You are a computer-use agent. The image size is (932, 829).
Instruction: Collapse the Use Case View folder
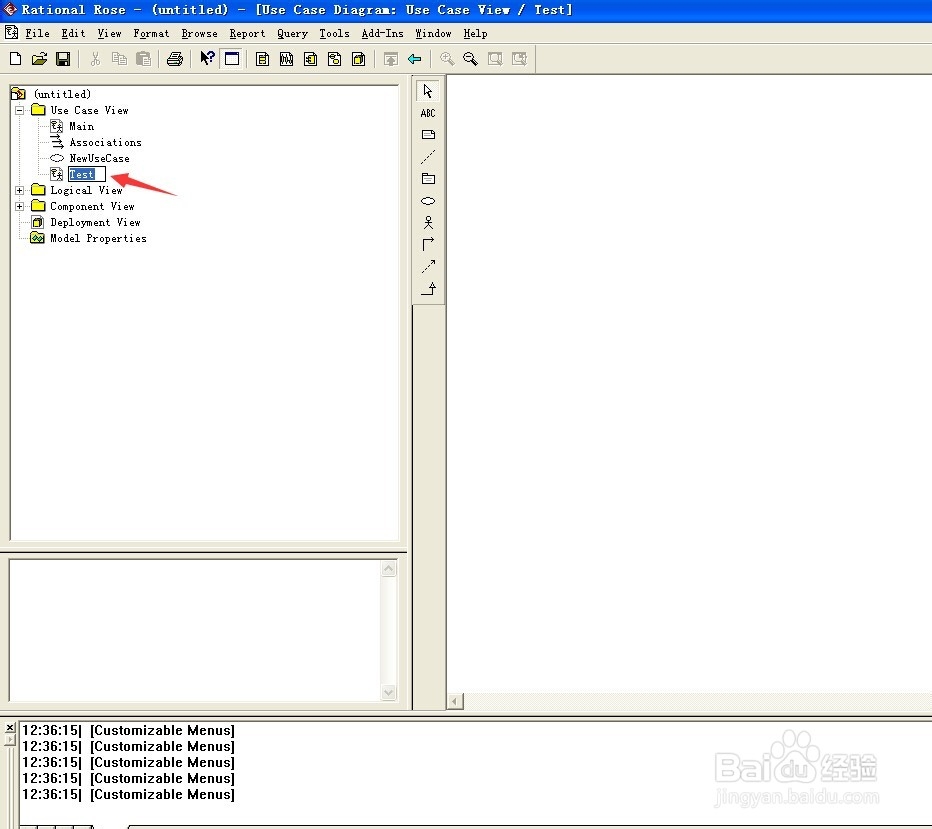point(20,110)
